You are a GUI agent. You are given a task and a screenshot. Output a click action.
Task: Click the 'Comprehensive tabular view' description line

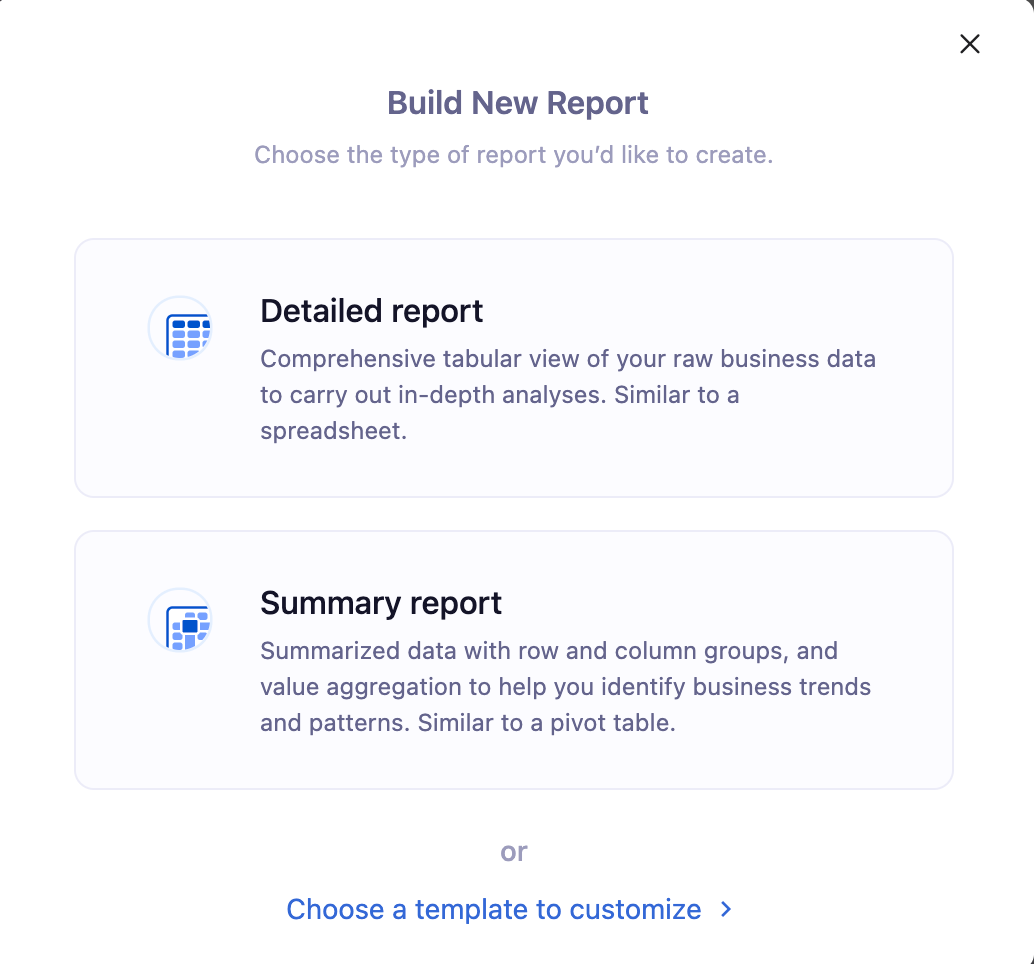(x=567, y=359)
